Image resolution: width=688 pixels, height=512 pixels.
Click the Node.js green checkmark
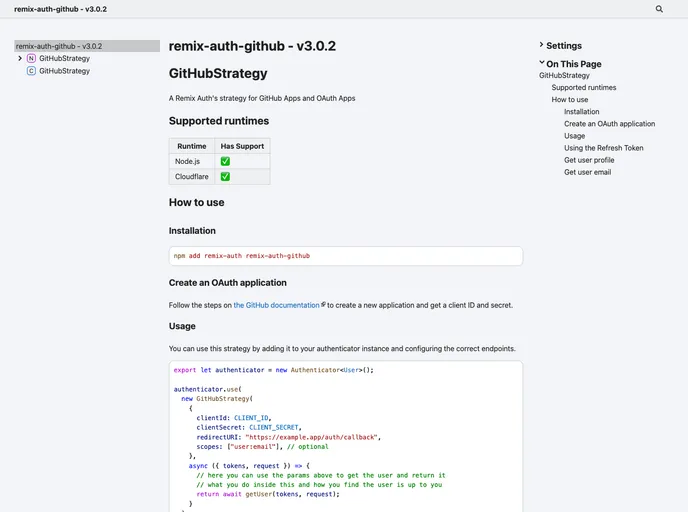coord(225,161)
